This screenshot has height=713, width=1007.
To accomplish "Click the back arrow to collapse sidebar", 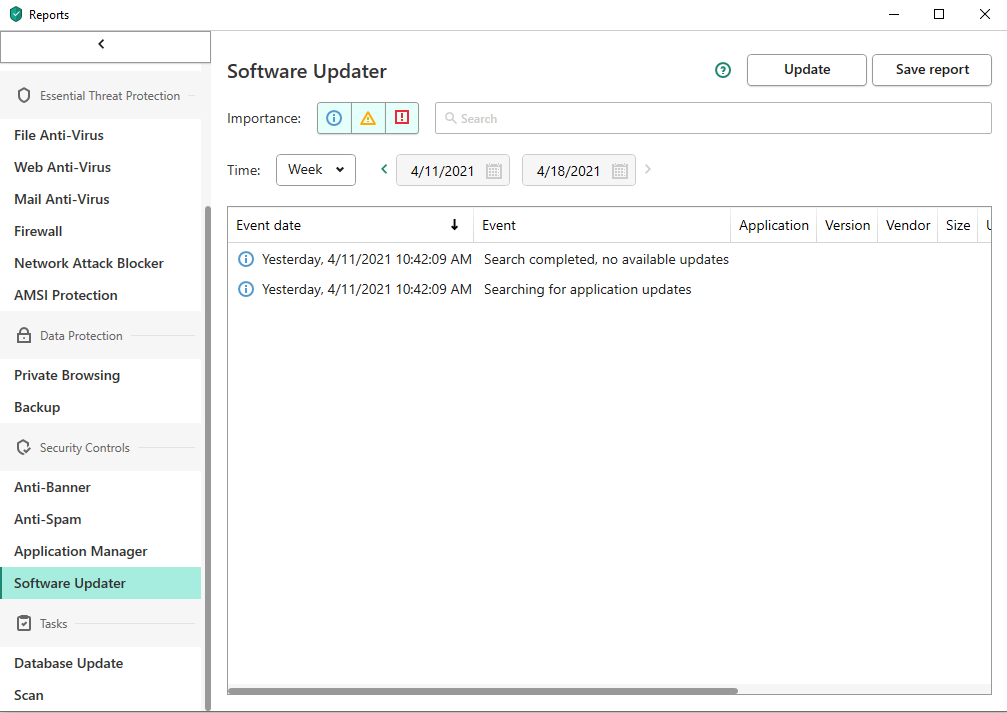I will [x=102, y=45].
